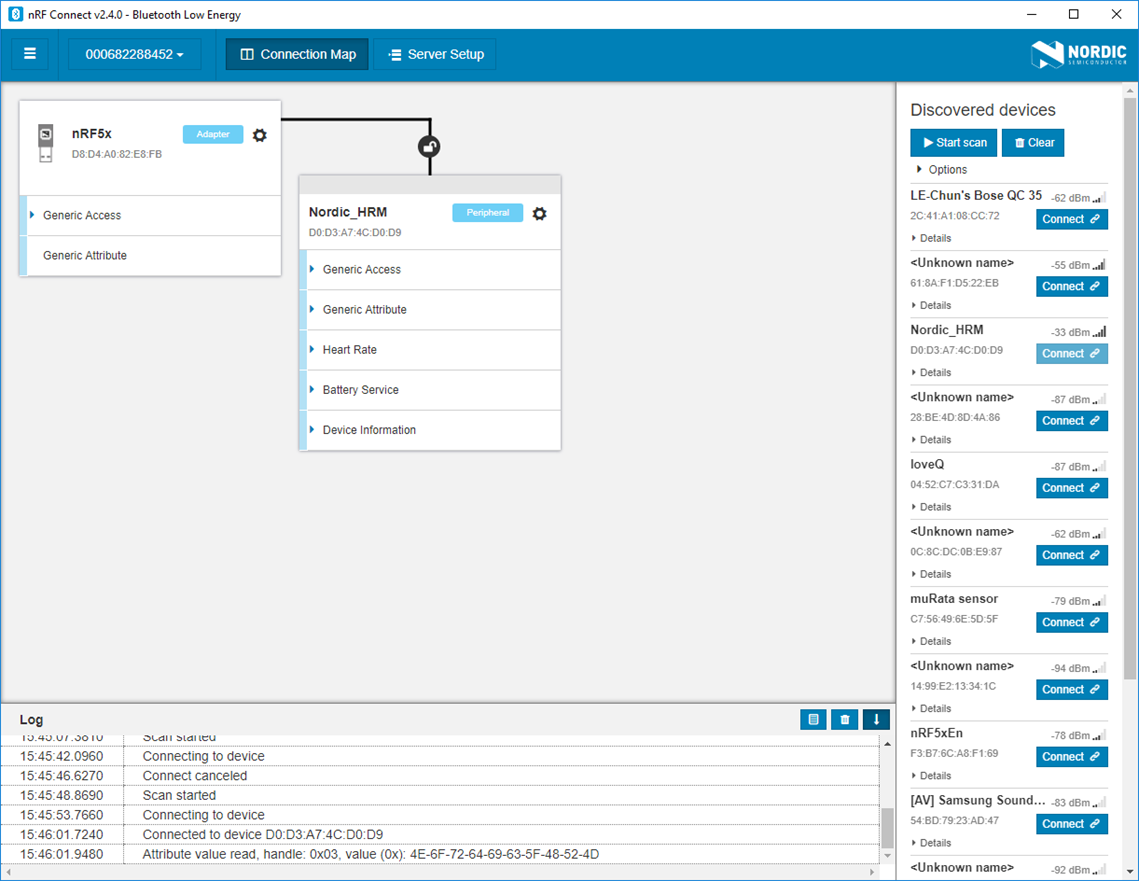Click -33 dBm signal indicator for Nordic_HRM
This screenshot has height=881, width=1139.
pos(1078,332)
